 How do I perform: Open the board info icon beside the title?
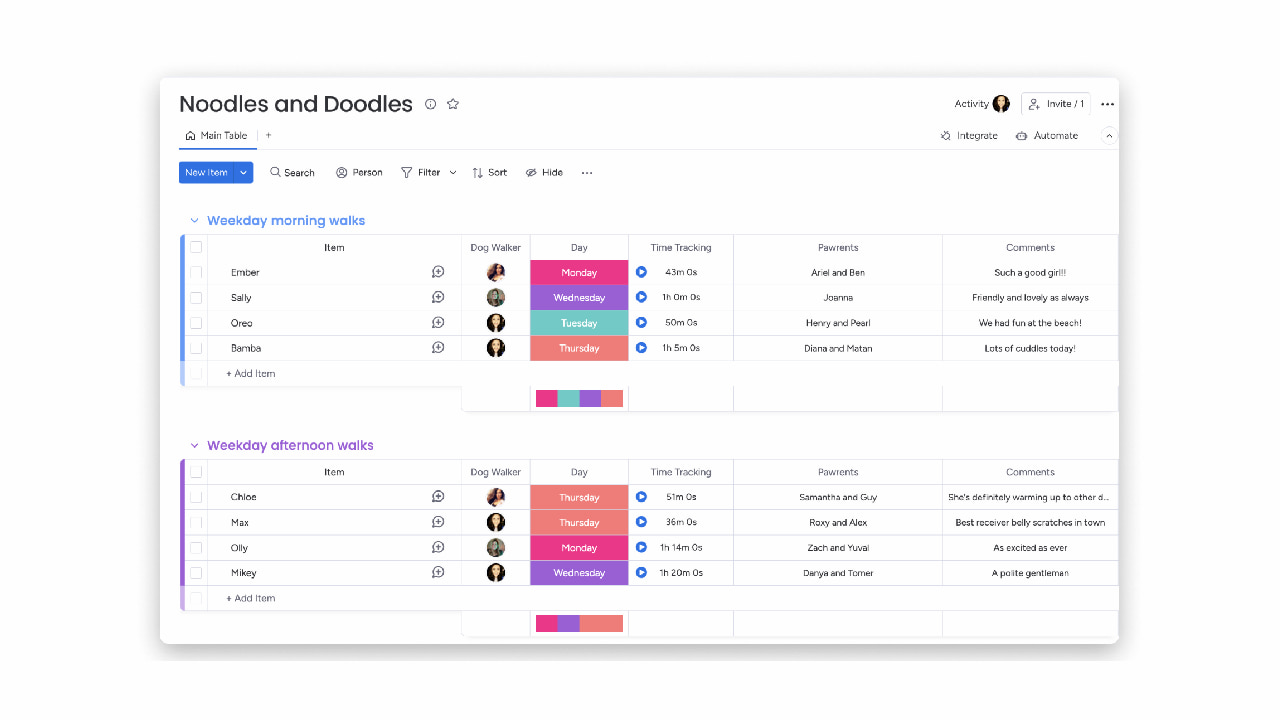coord(430,104)
